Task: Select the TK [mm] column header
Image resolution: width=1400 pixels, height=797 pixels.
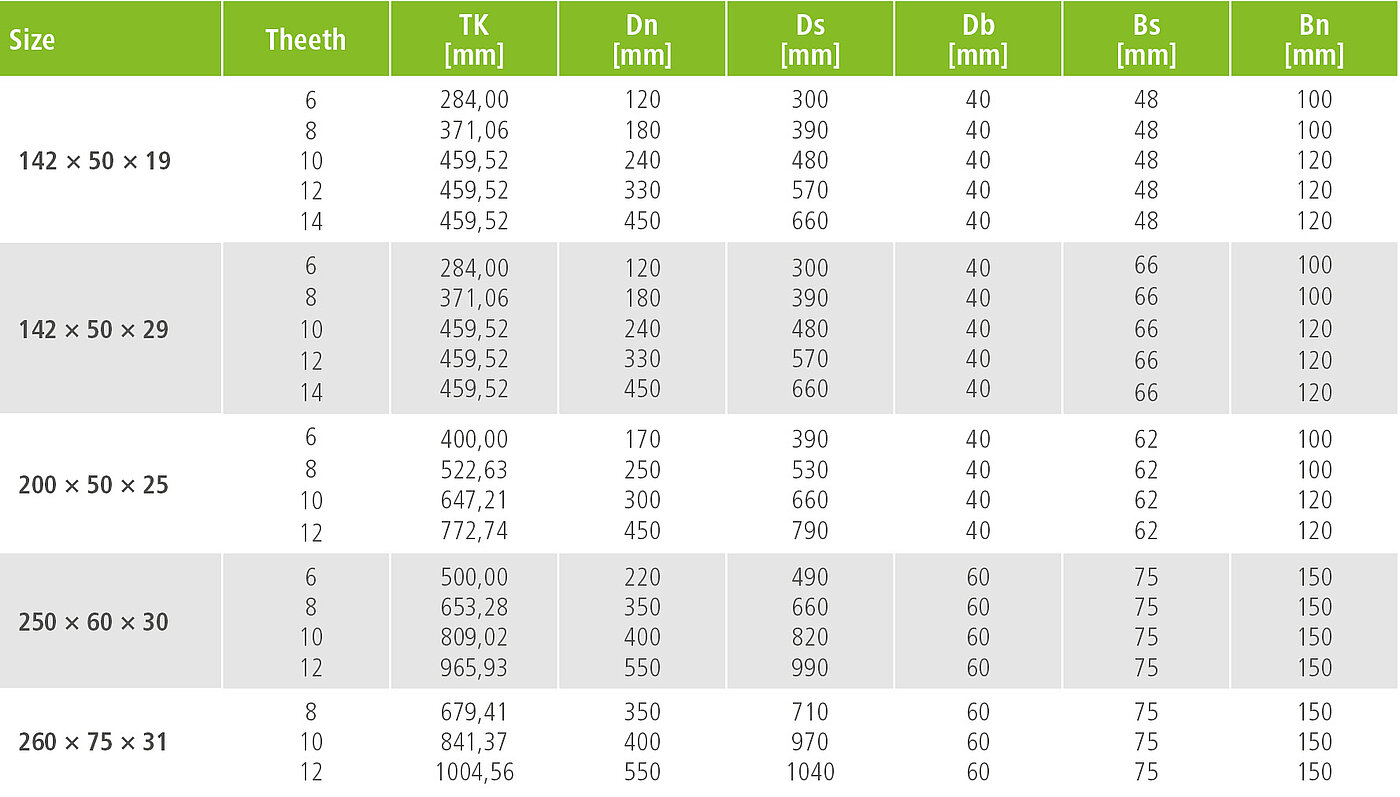Action: pyautogui.click(x=473, y=40)
